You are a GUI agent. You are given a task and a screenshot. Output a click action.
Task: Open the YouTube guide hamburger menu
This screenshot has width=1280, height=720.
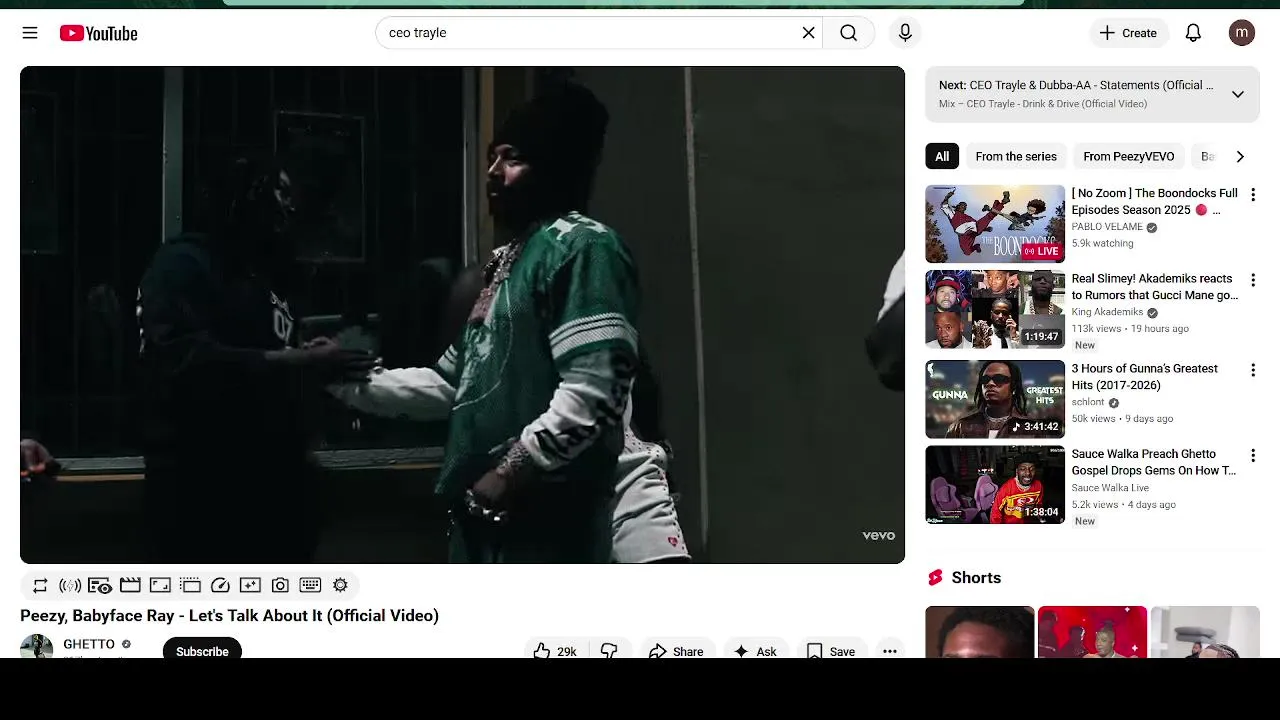pos(30,33)
